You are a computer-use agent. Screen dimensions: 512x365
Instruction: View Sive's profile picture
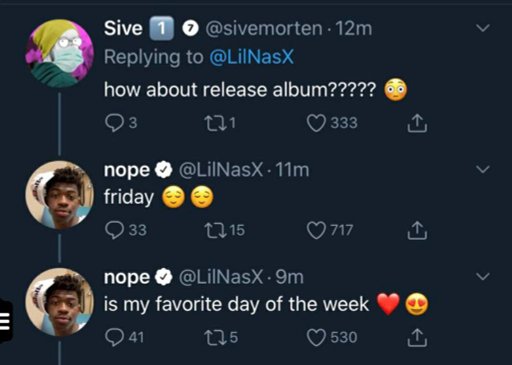pos(60,53)
